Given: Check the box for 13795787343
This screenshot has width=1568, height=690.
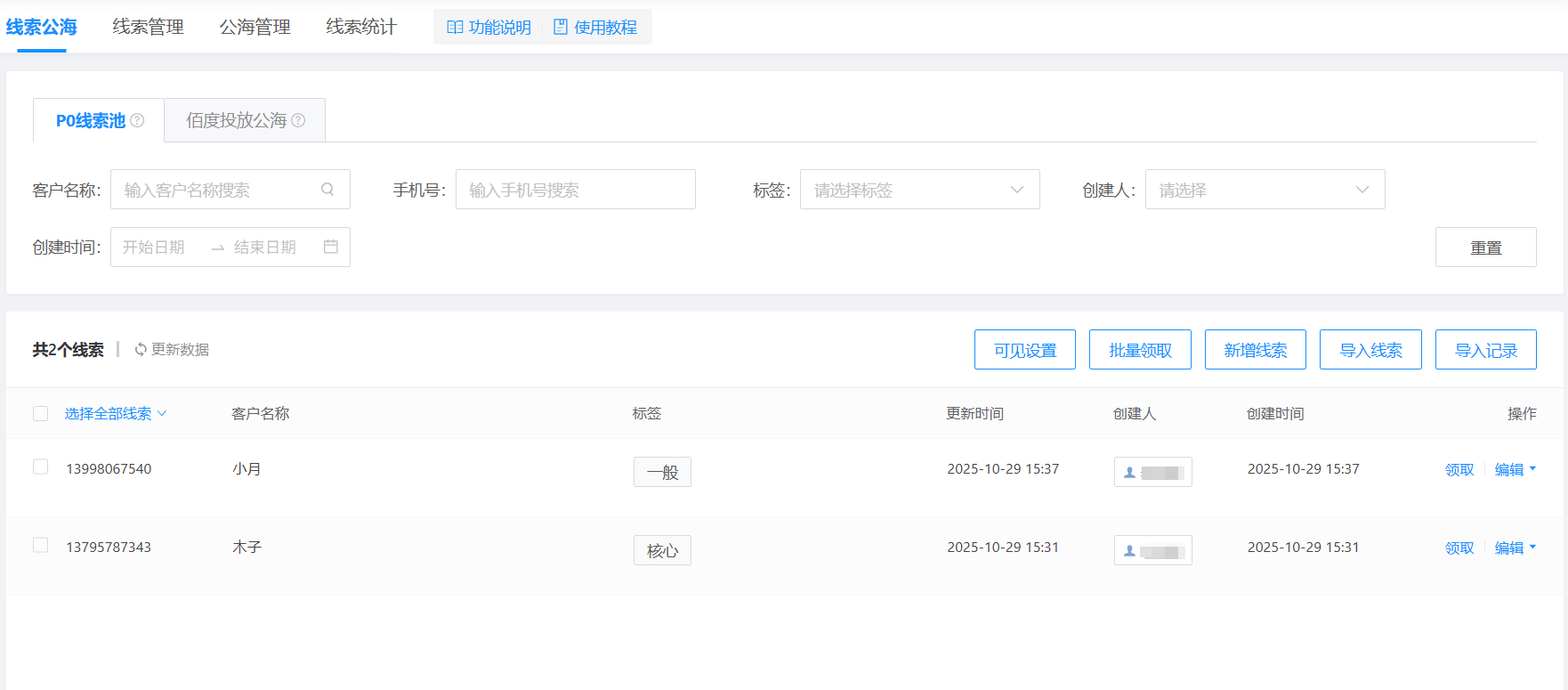Looking at the screenshot, I should point(40,545).
